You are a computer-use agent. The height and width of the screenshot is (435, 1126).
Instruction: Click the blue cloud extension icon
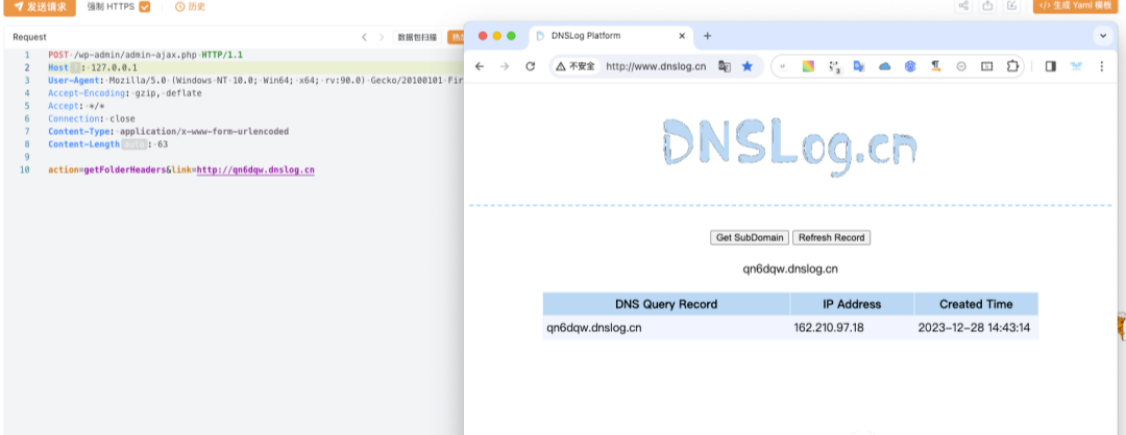point(885,66)
